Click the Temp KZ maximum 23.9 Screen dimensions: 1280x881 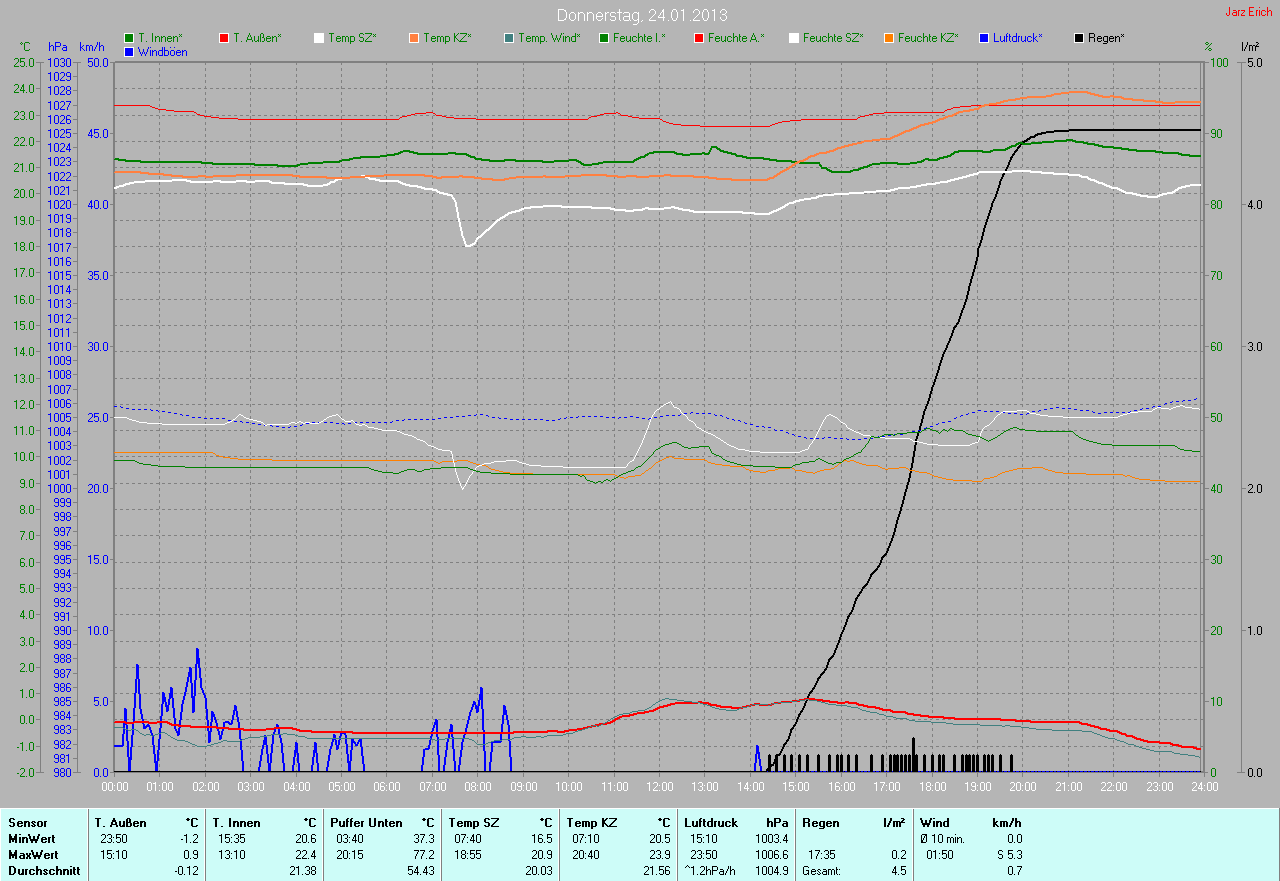(660, 855)
